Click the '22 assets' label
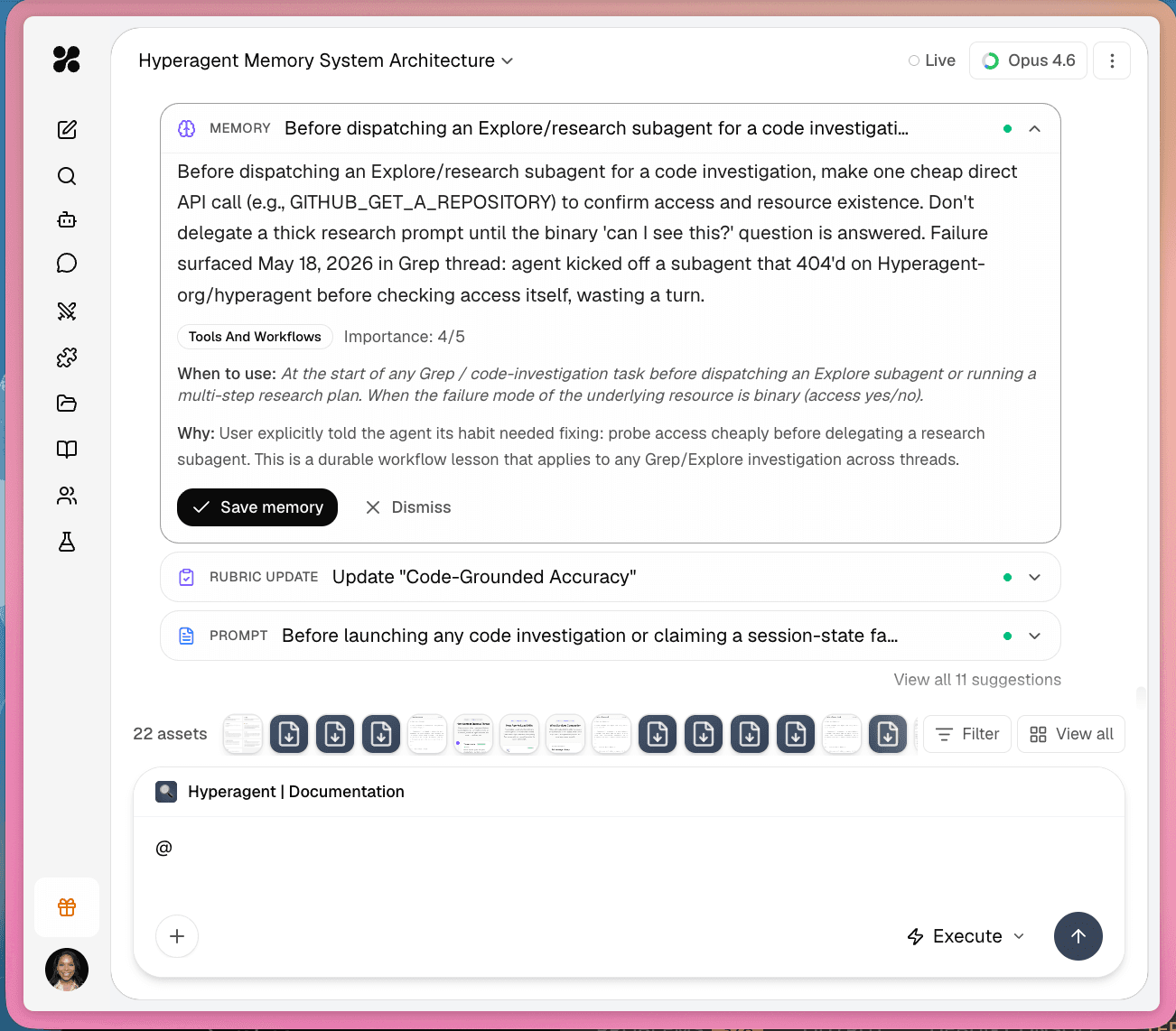The width and height of the screenshot is (1176, 1031). (x=170, y=734)
